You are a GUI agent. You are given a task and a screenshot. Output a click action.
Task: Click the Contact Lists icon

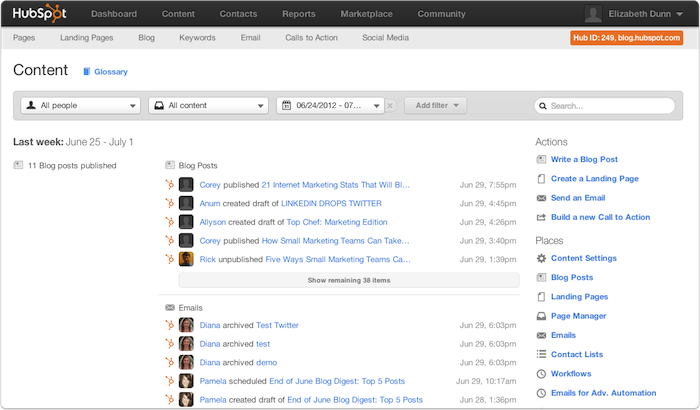[x=541, y=355]
